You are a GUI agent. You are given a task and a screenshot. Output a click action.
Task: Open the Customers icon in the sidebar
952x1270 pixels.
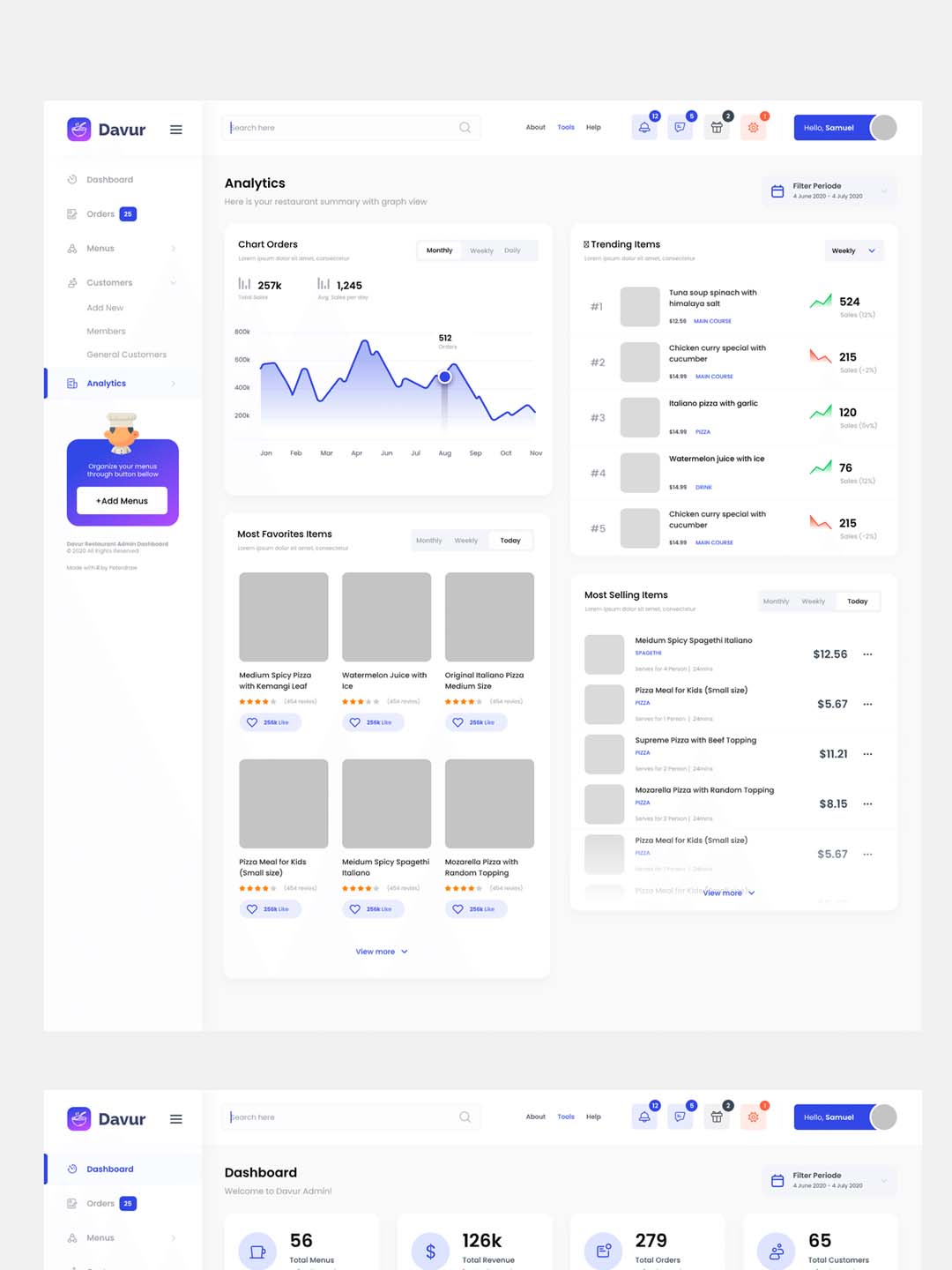pyautogui.click(x=72, y=283)
